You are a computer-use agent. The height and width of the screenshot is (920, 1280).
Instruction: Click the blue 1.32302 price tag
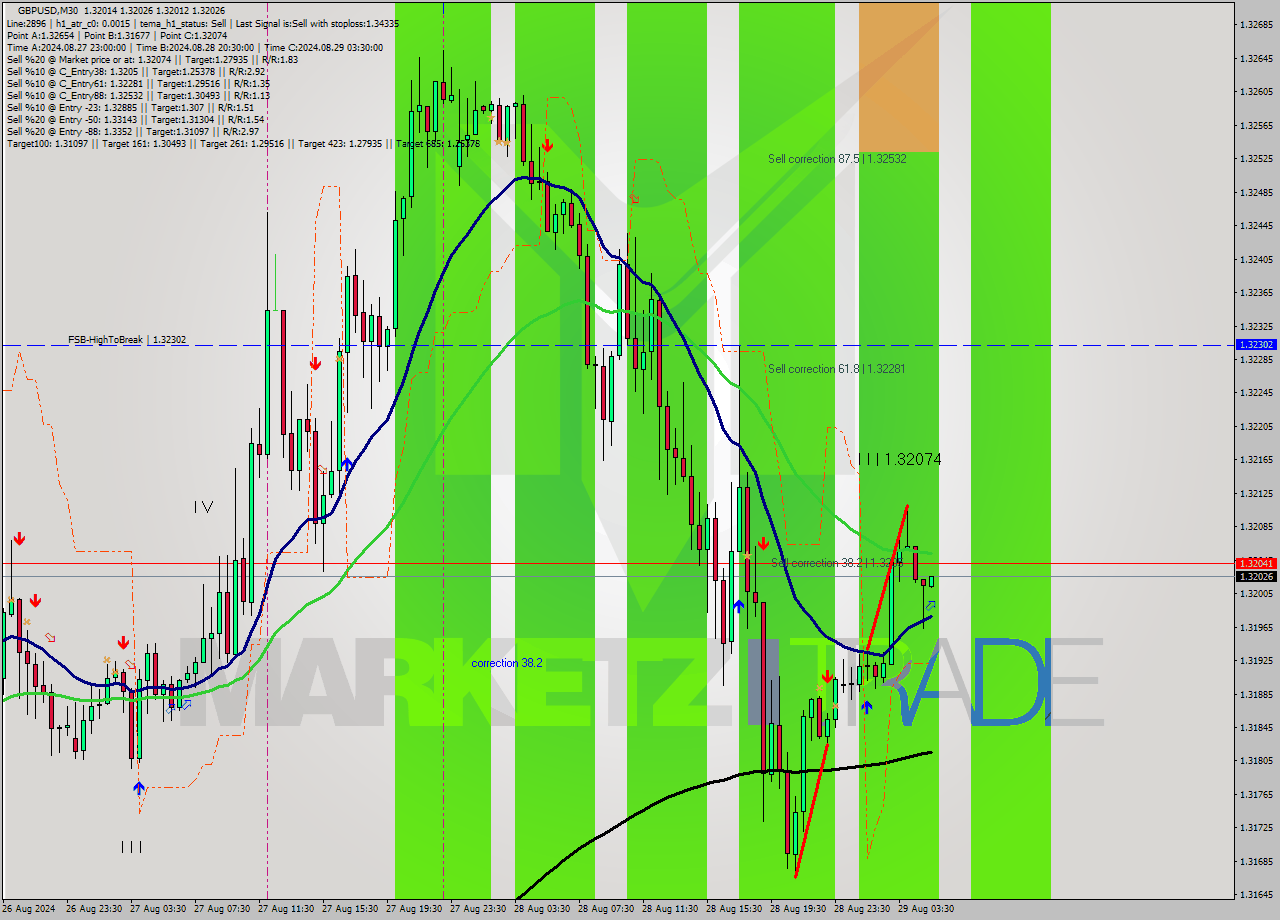1256,344
